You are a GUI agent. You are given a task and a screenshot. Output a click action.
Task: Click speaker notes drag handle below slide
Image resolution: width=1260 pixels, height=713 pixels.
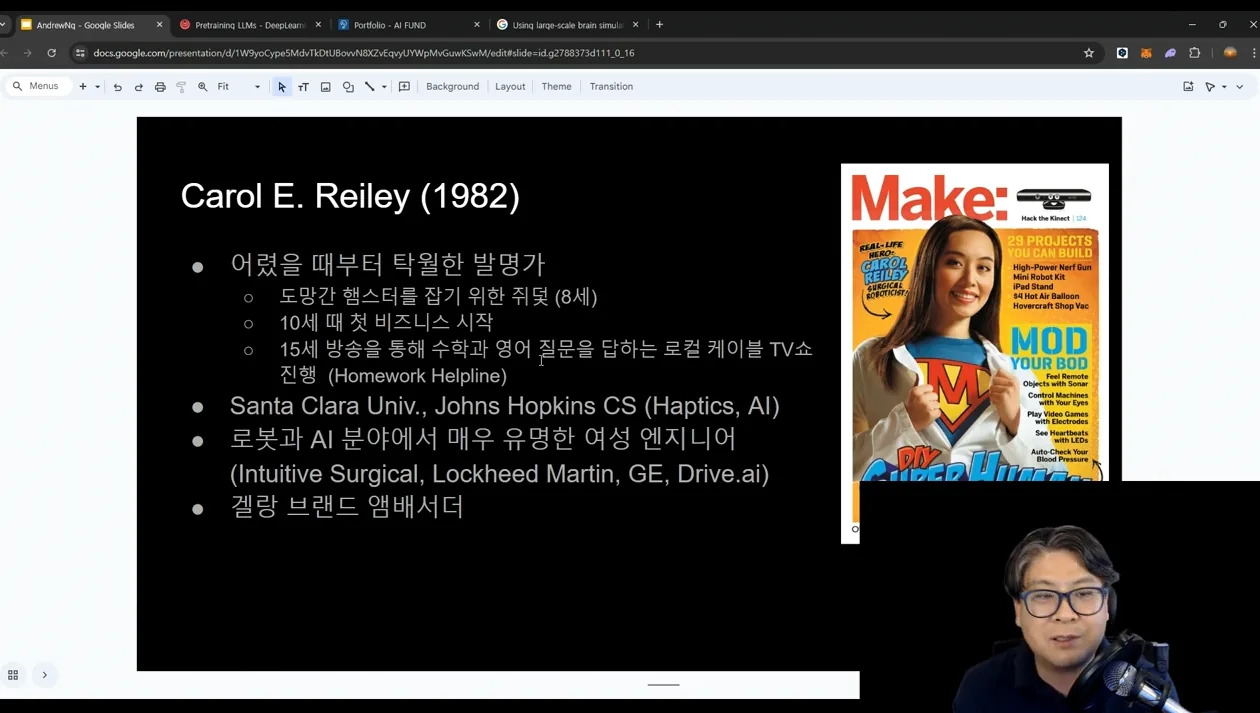click(663, 685)
